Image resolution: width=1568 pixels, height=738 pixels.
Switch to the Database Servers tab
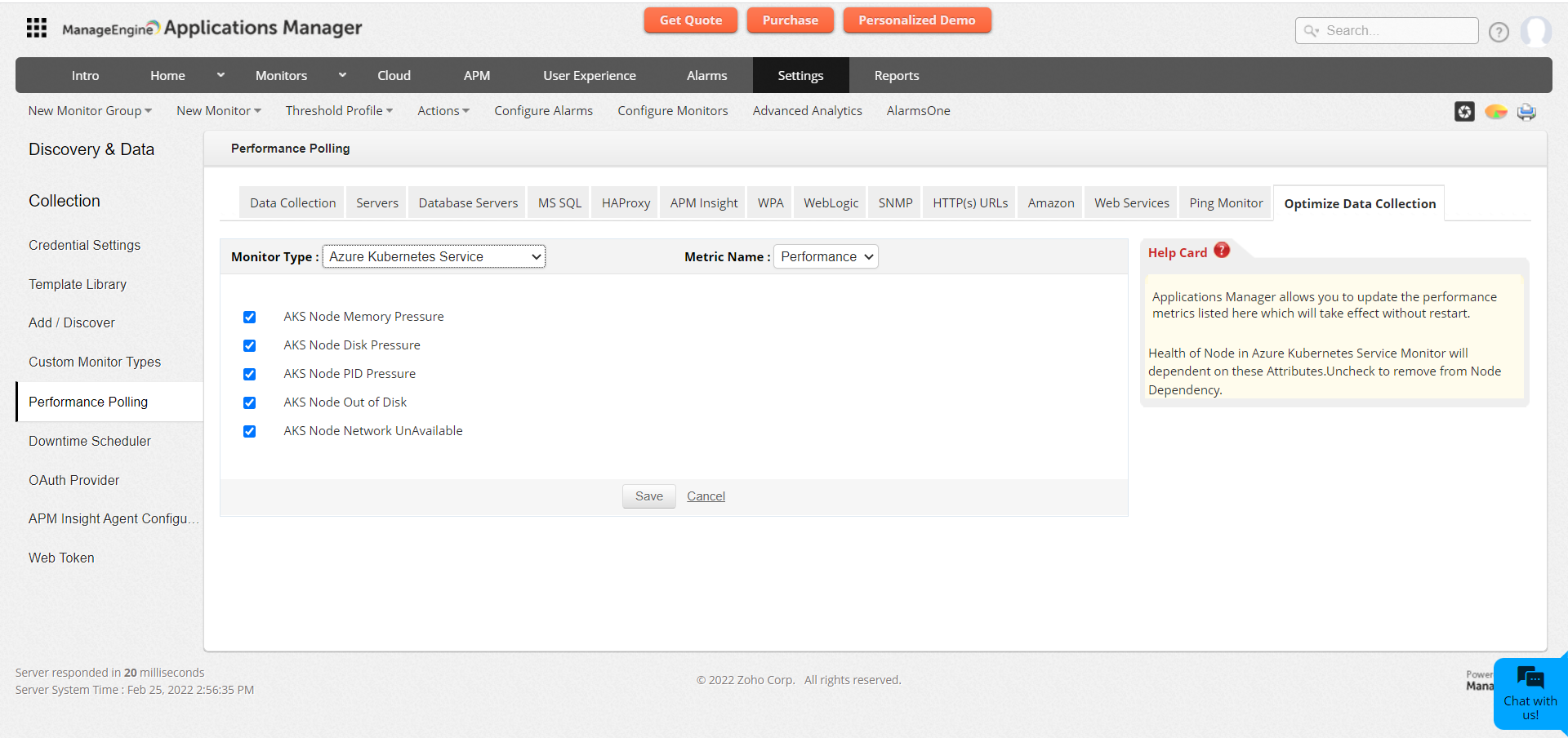coord(468,203)
